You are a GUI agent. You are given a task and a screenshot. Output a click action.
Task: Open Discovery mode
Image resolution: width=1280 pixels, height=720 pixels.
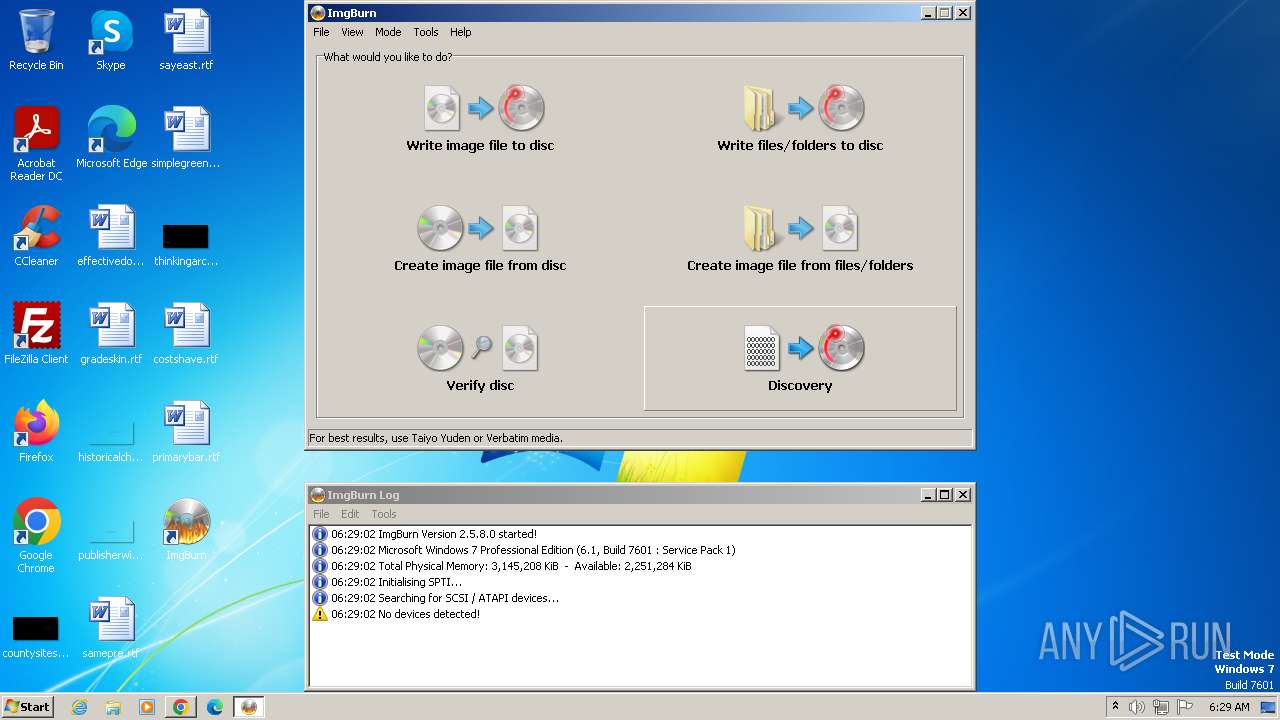tap(800, 358)
